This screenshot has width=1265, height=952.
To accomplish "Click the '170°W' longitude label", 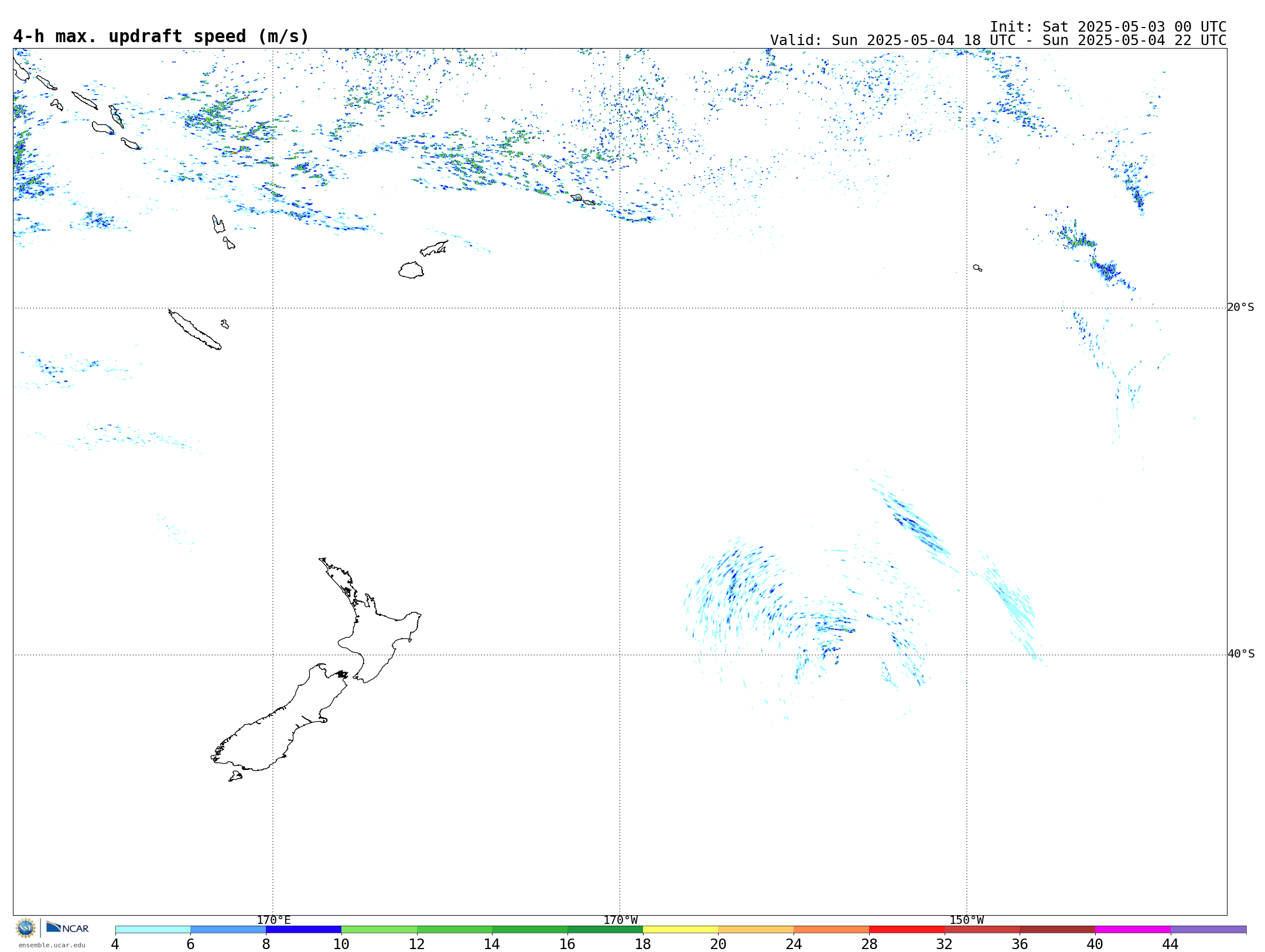I will [620, 920].
